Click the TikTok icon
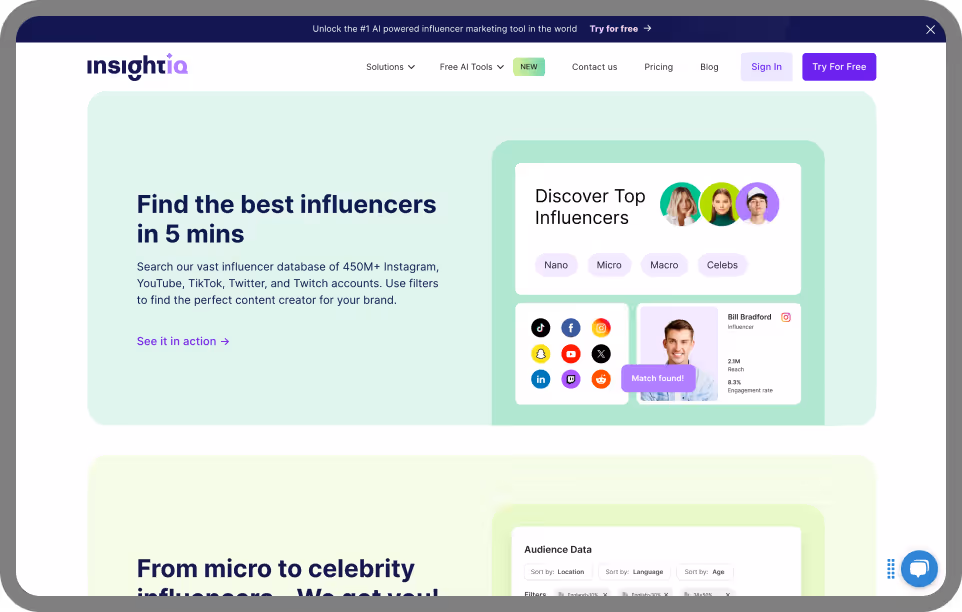962x612 pixels. (541, 328)
